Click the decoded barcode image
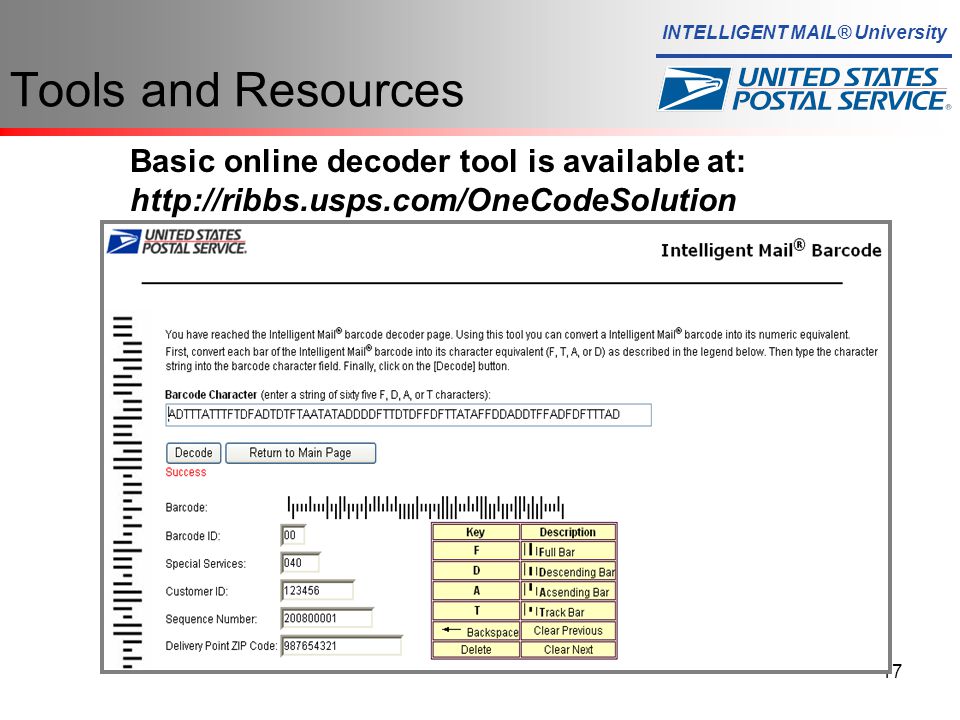The width and height of the screenshot is (960, 720). 426,507
